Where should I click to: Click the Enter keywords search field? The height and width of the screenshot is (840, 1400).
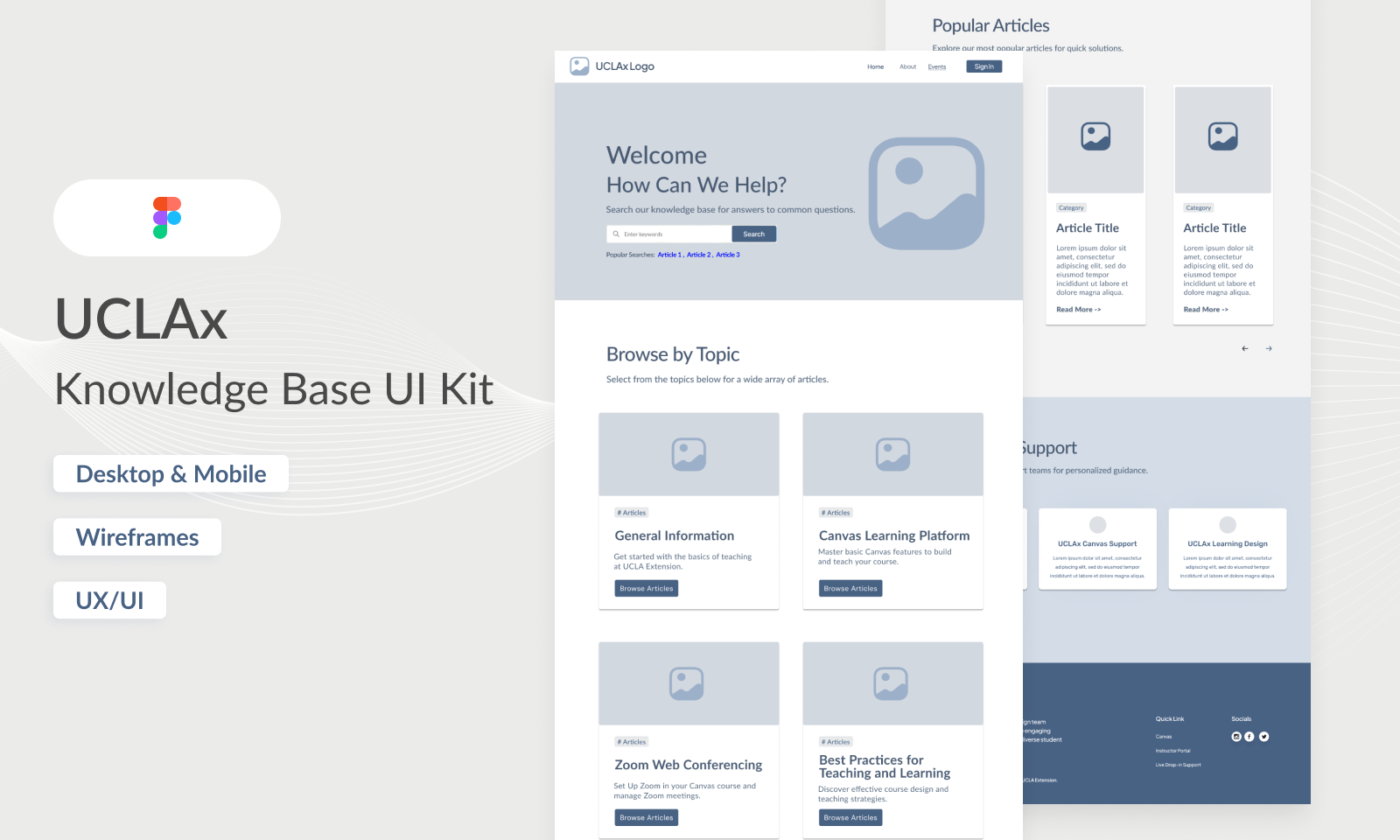click(669, 234)
